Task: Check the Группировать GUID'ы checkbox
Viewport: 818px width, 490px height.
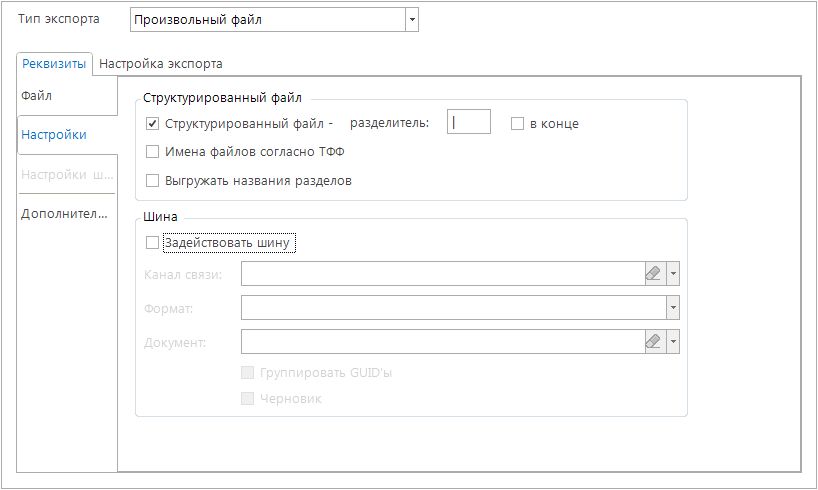Action: coord(248,373)
